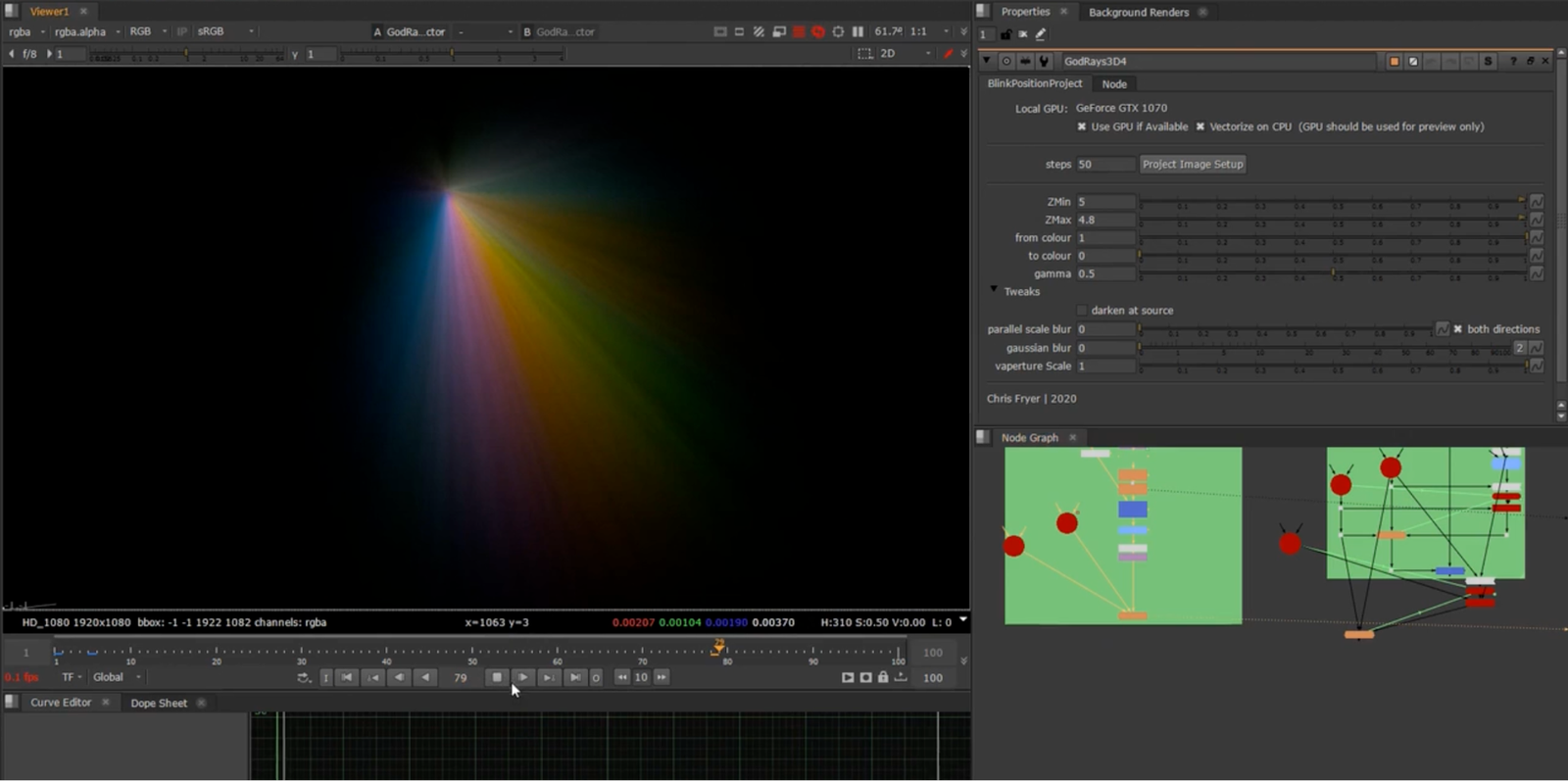This screenshot has width=1568, height=781.
Task: Skip forward by 10 frames
Action: 661,677
